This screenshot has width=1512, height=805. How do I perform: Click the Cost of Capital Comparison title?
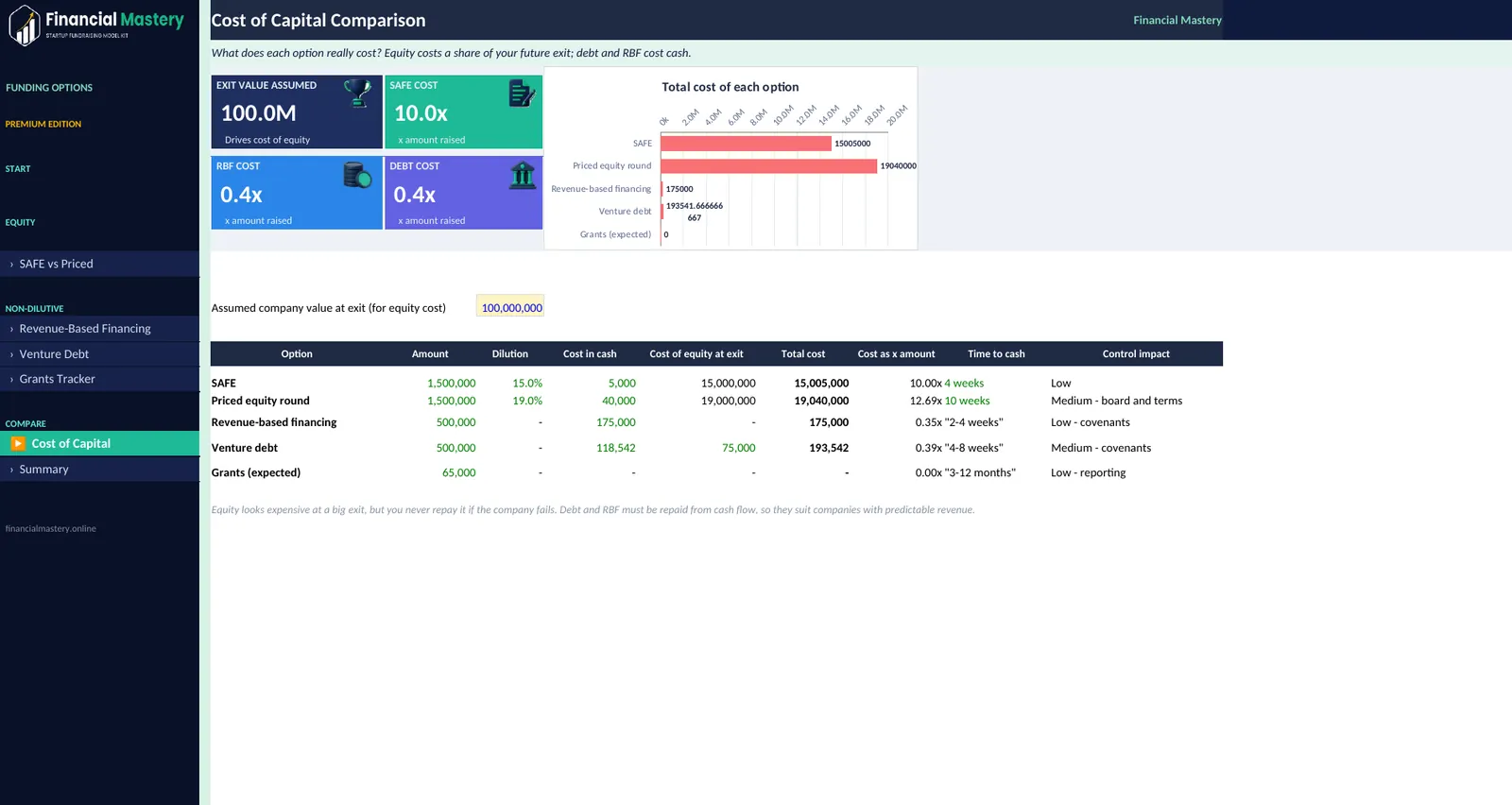point(318,20)
